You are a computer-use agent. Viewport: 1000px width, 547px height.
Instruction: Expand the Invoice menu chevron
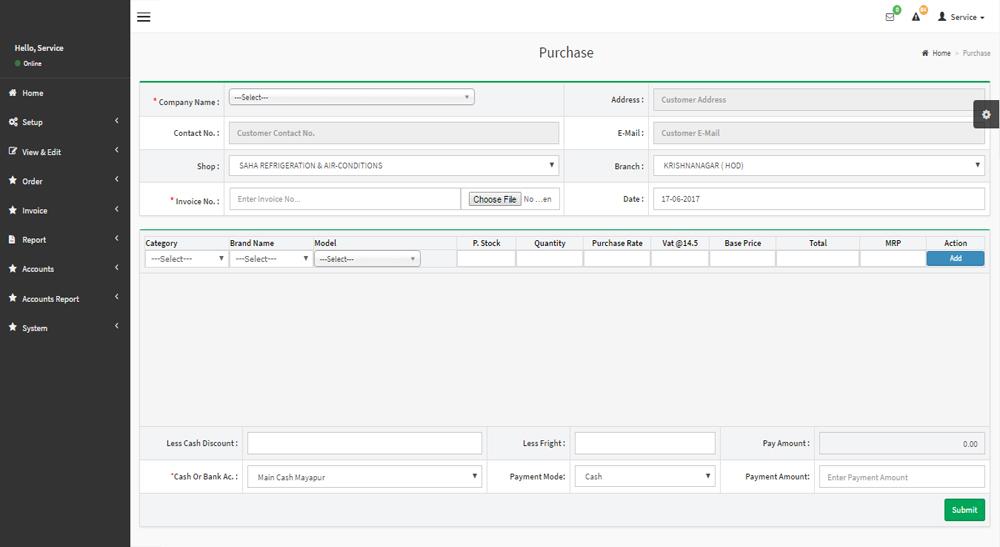pos(117,208)
